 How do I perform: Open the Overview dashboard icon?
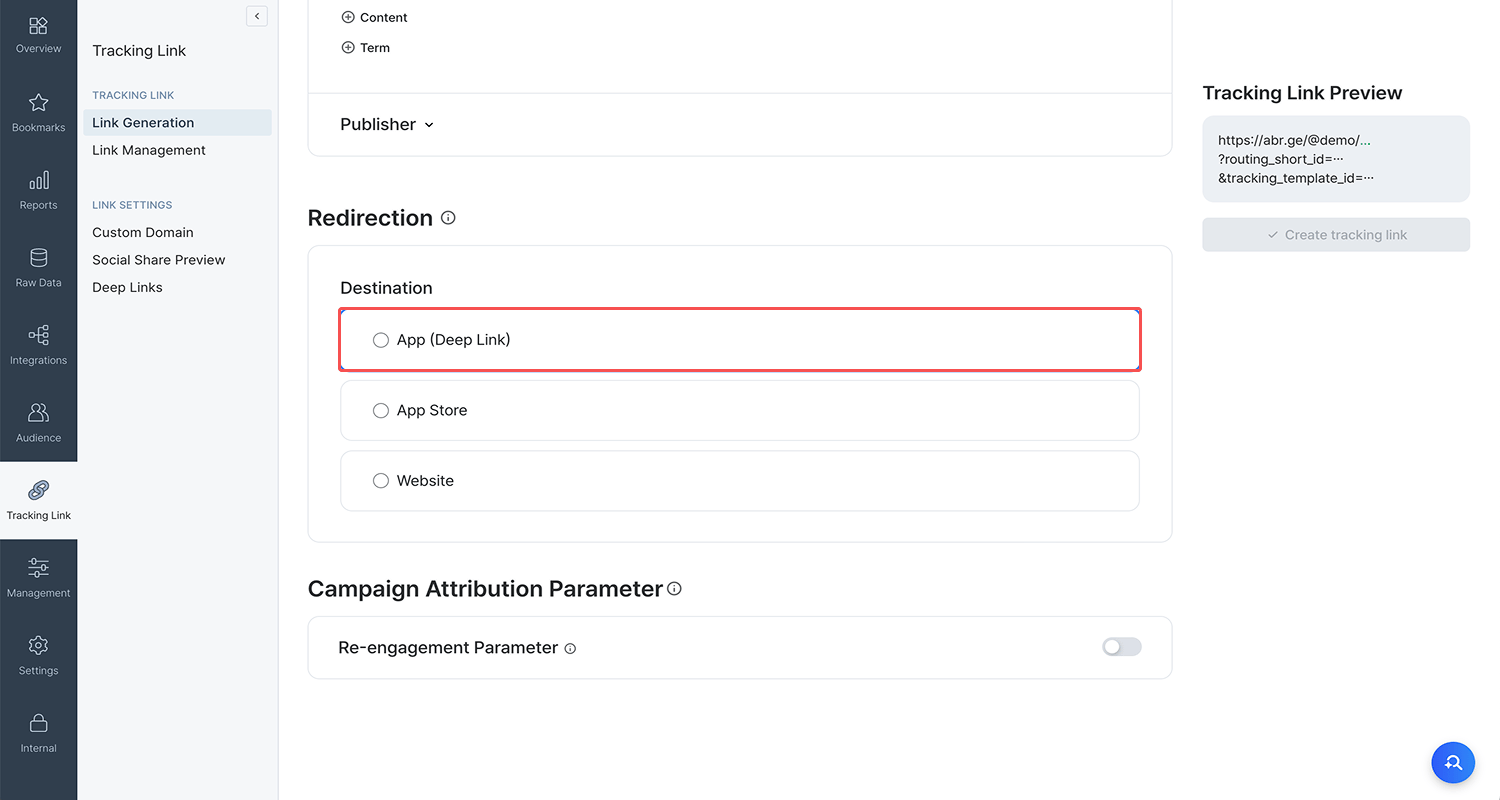(x=38, y=26)
